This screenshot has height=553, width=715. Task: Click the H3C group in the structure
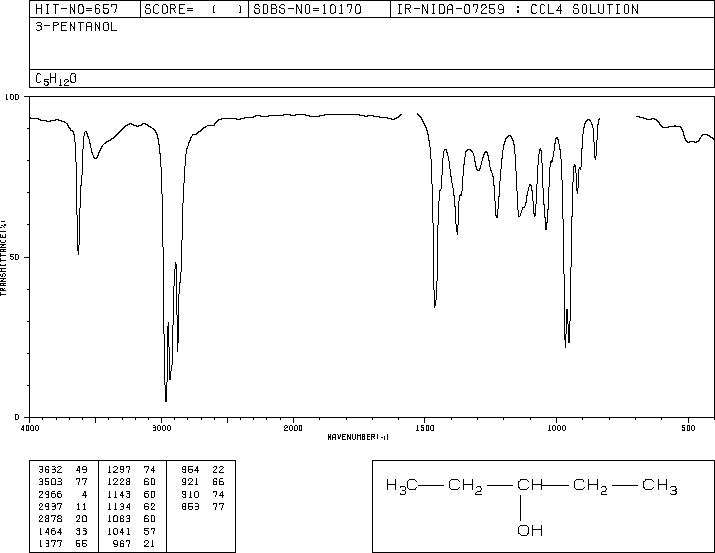click(x=402, y=486)
